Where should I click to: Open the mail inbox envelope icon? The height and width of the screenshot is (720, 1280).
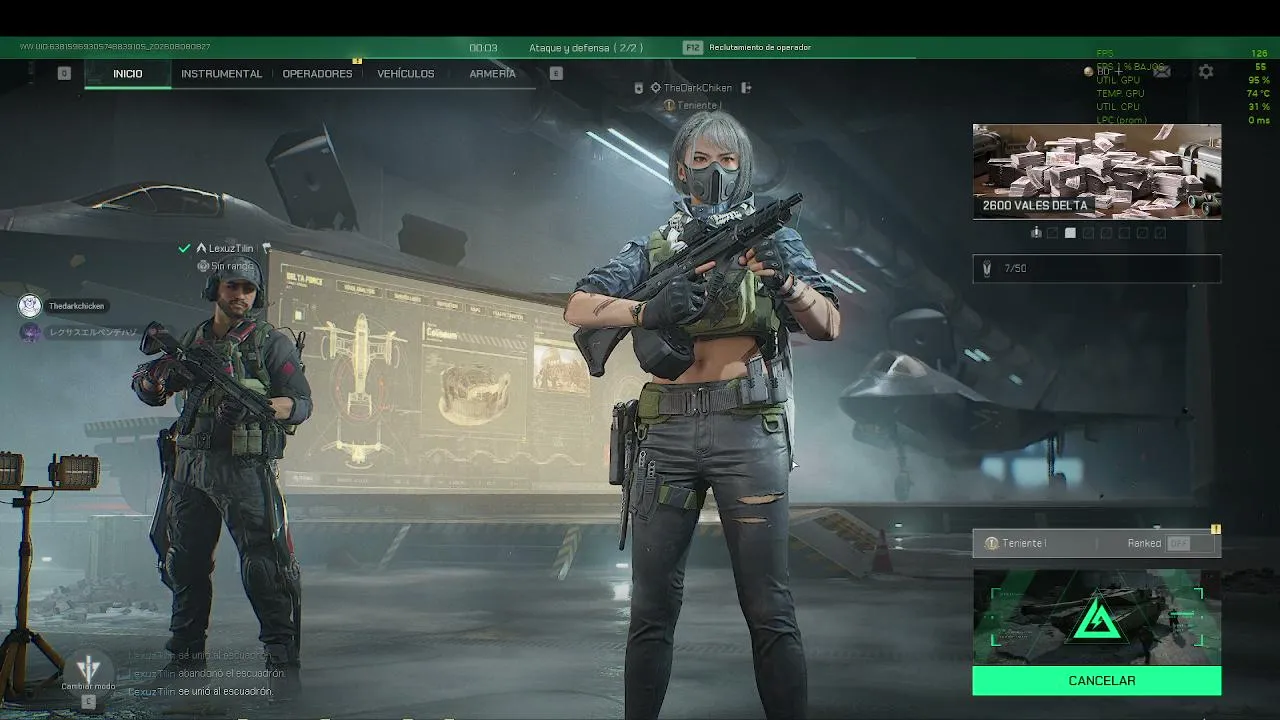point(1162,72)
